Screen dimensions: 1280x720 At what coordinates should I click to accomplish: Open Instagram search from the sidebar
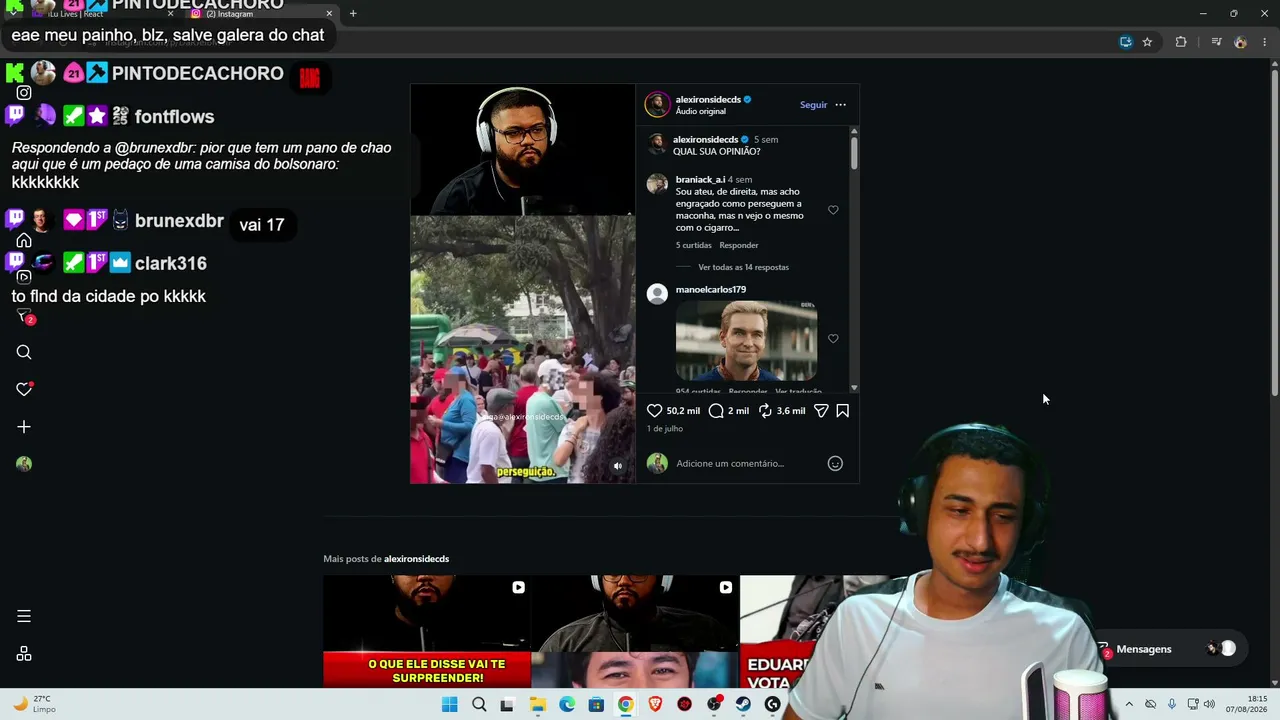tap(24, 352)
